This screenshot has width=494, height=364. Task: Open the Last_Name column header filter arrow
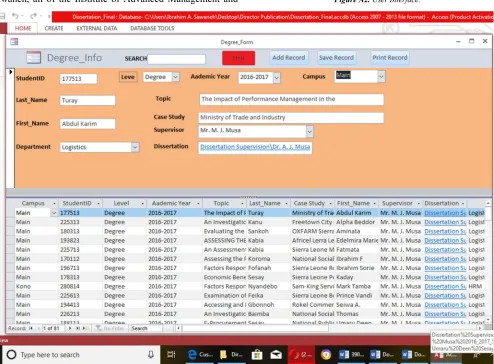click(286, 203)
